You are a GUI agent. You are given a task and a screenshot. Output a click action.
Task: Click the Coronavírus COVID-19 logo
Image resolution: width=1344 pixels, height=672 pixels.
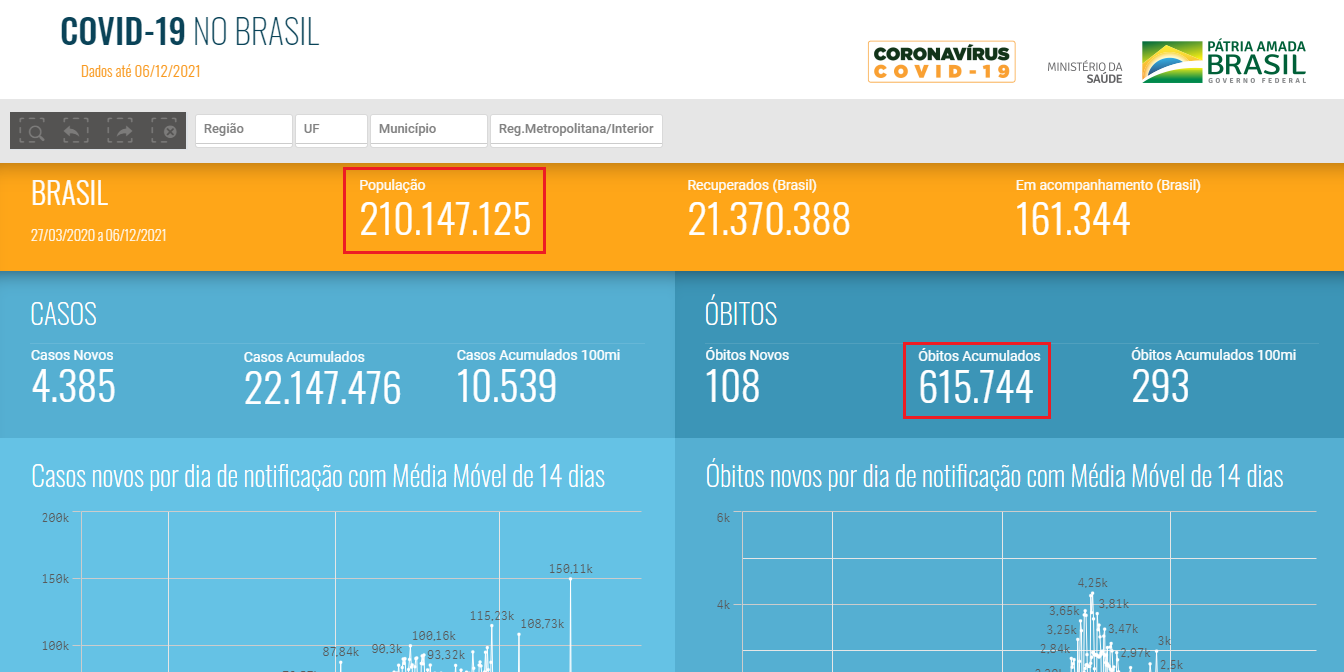click(941, 61)
